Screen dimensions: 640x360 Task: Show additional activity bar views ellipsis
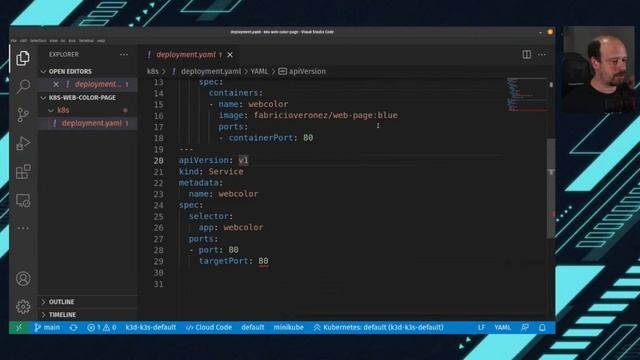23,228
